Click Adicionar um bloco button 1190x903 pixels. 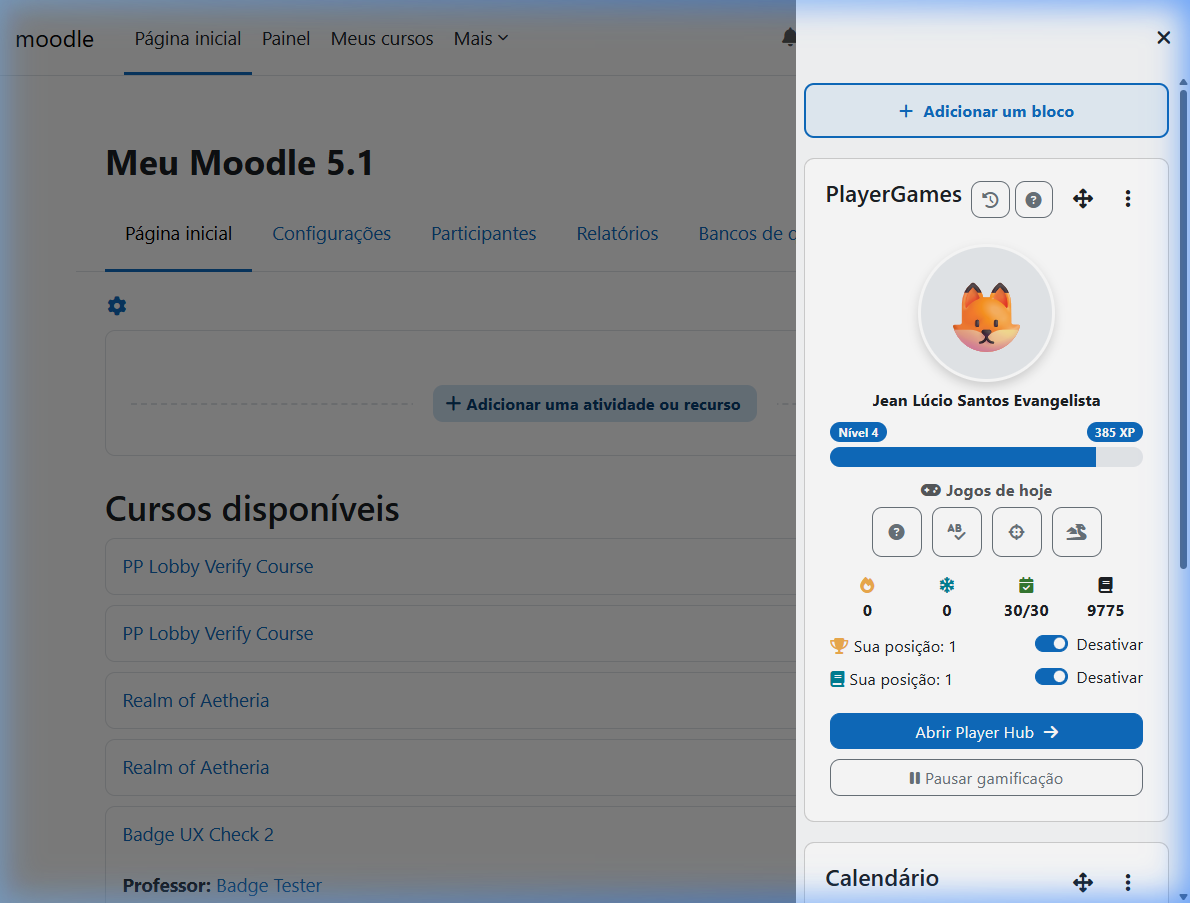[986, 111]
